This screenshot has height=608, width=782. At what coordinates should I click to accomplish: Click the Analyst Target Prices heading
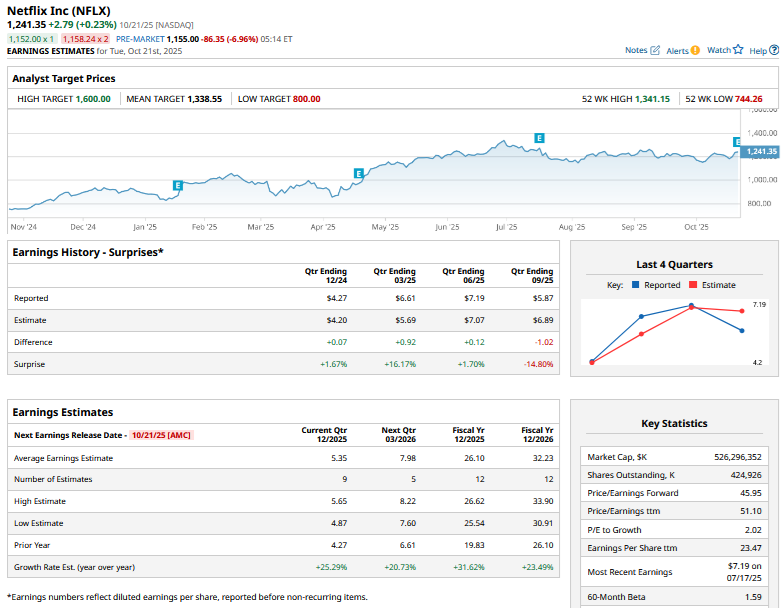point(64,78)
